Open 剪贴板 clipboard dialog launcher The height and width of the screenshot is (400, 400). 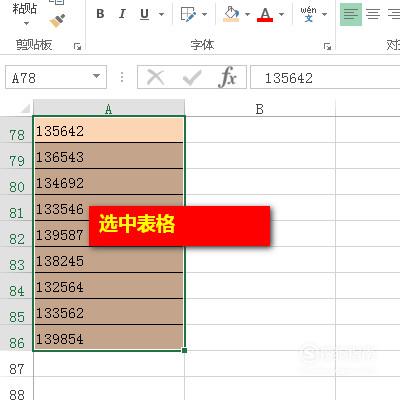(77, 46)
